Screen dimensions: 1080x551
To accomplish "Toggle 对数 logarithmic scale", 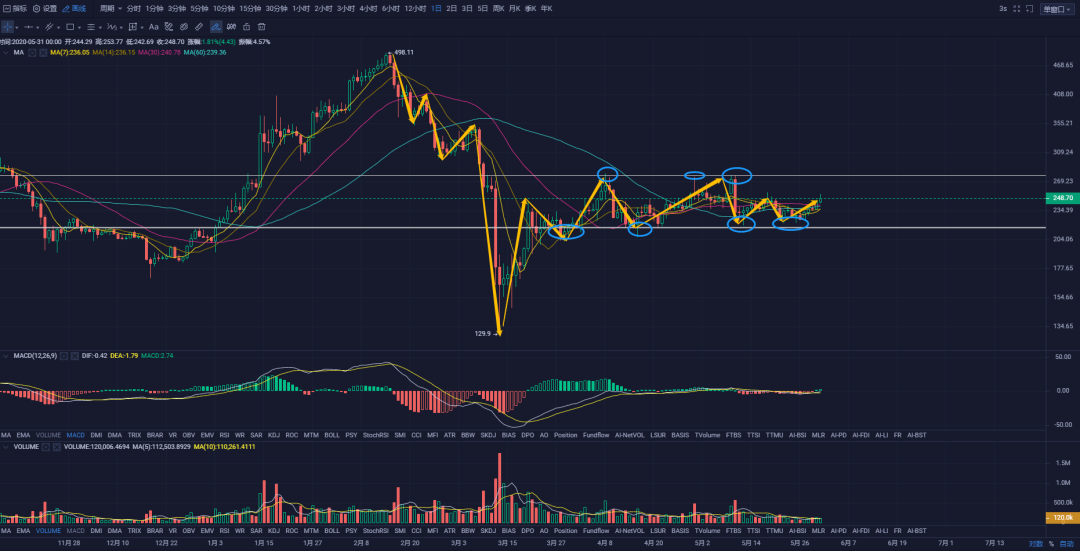I will [x=1035, y=544].
